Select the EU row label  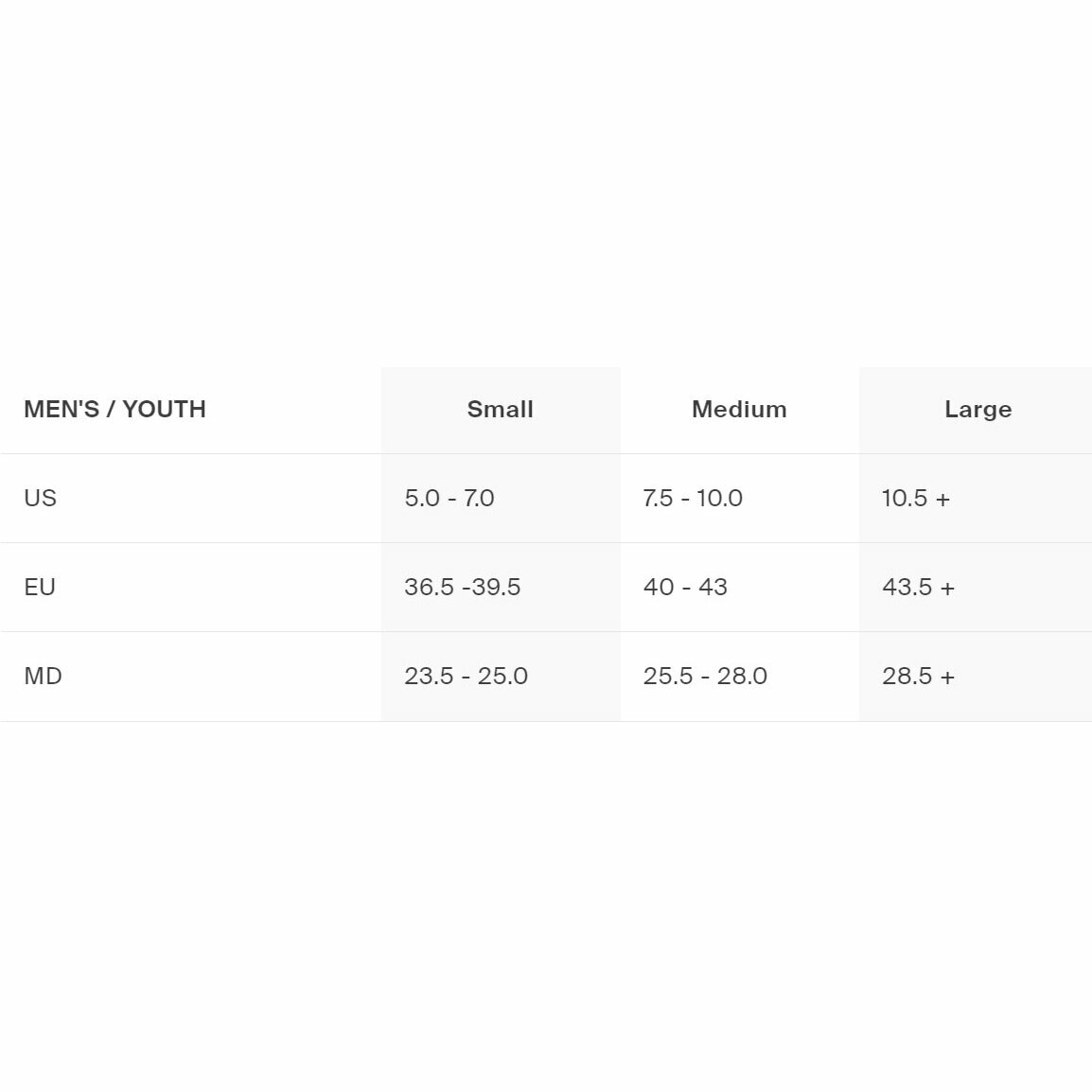(x=40, y=587)
